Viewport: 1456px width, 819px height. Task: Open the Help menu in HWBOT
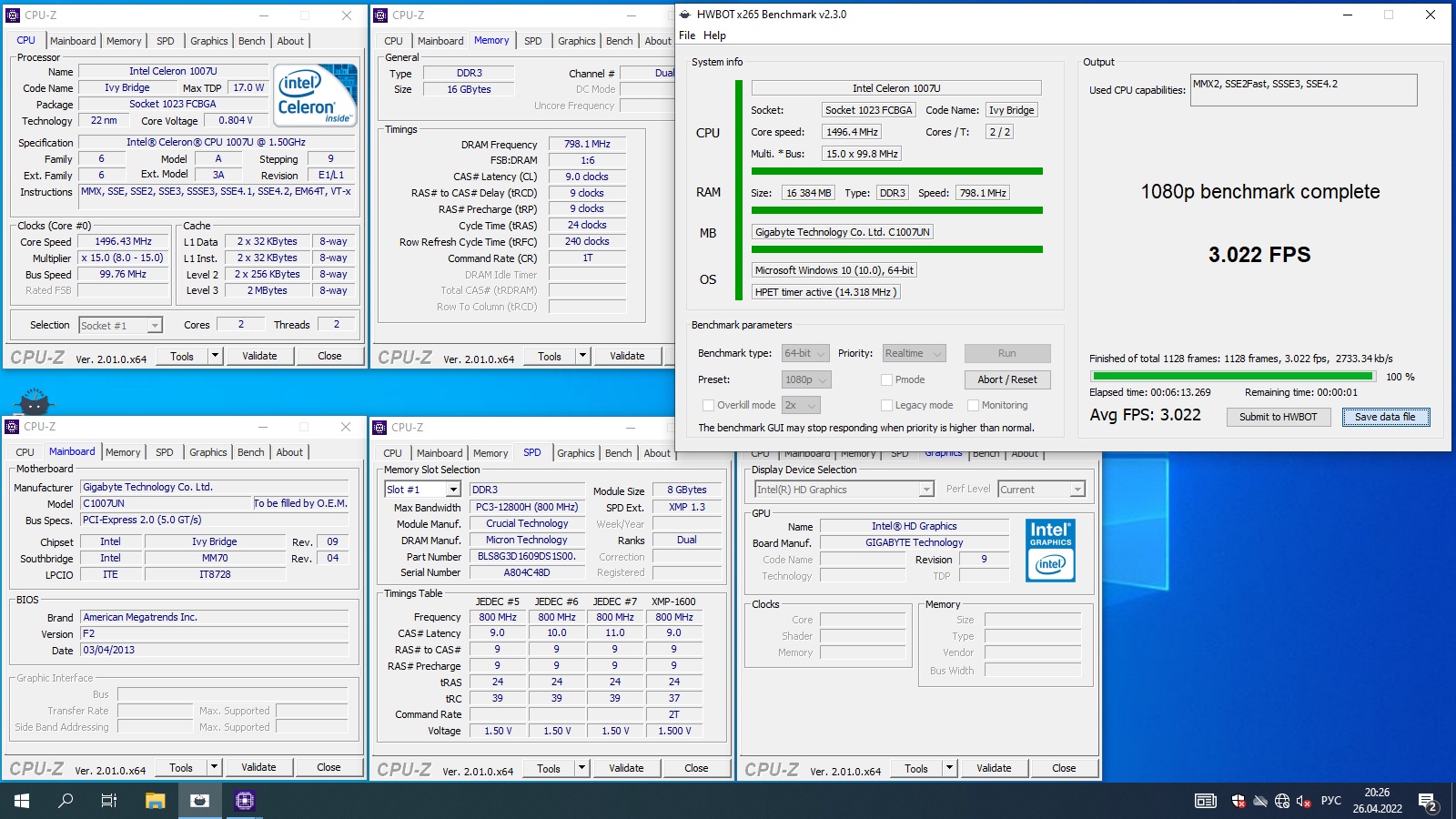pyautogui.click(x=715, y=35)
